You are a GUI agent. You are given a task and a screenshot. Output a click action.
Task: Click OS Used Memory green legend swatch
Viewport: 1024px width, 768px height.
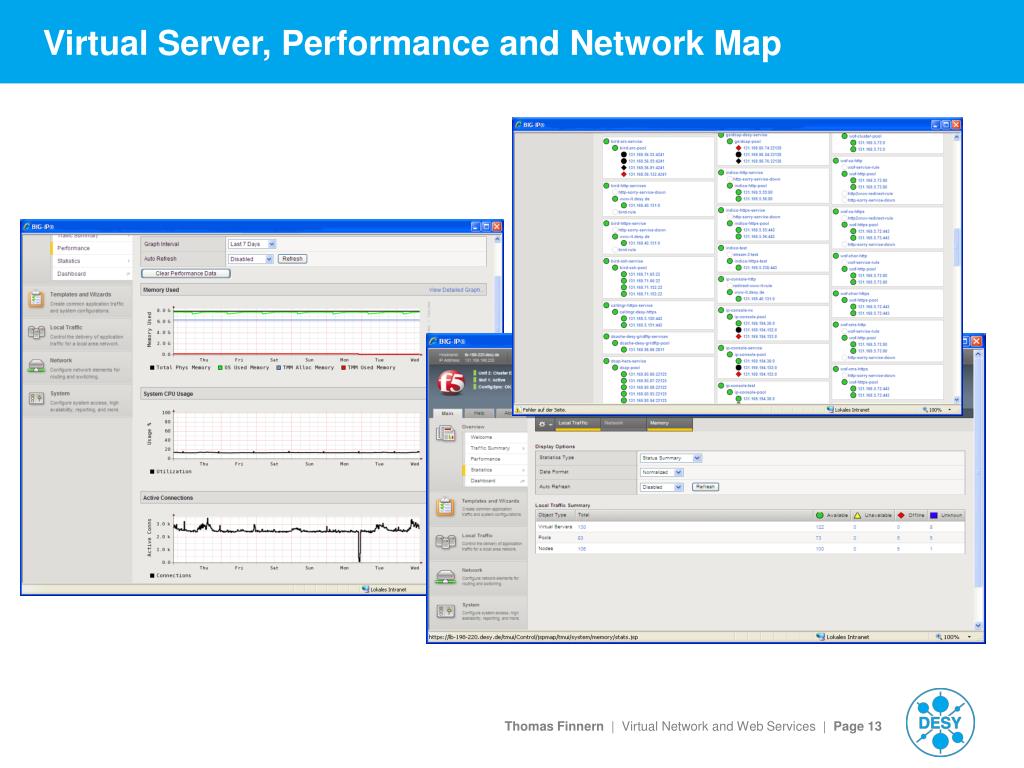pos(220,368)
